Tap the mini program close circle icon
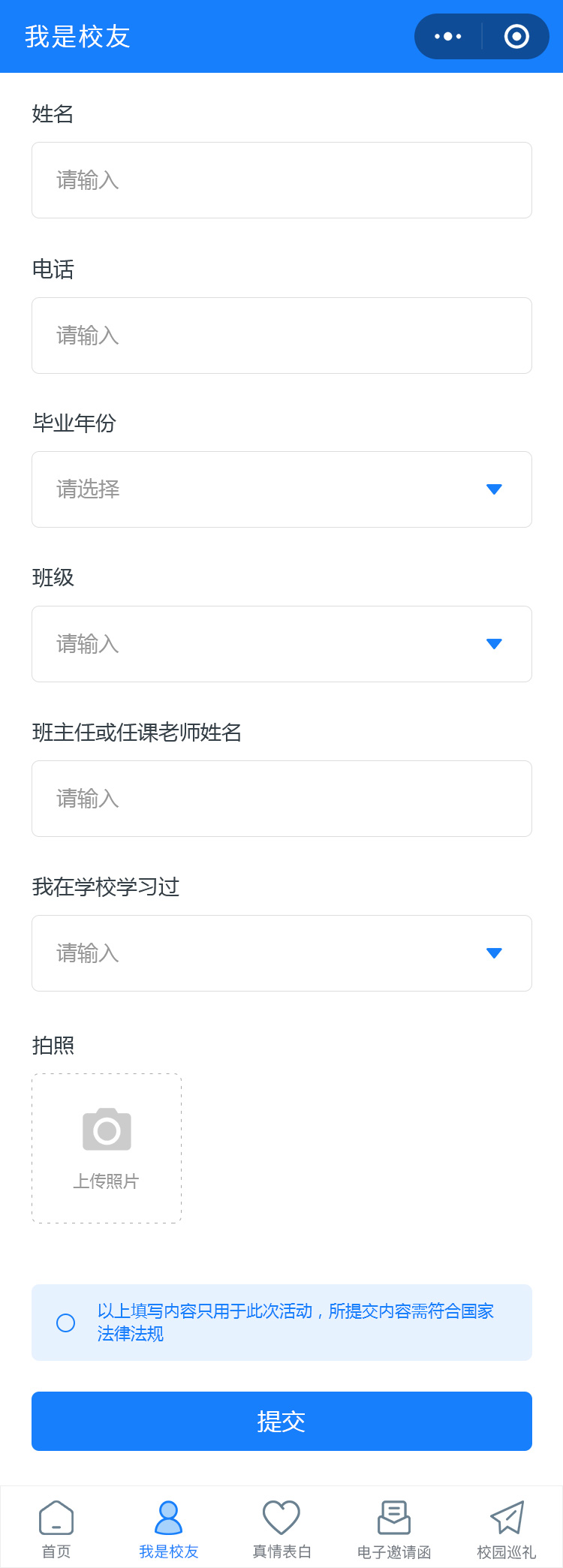The image size is (563, 1568). [x=516, y=36]
